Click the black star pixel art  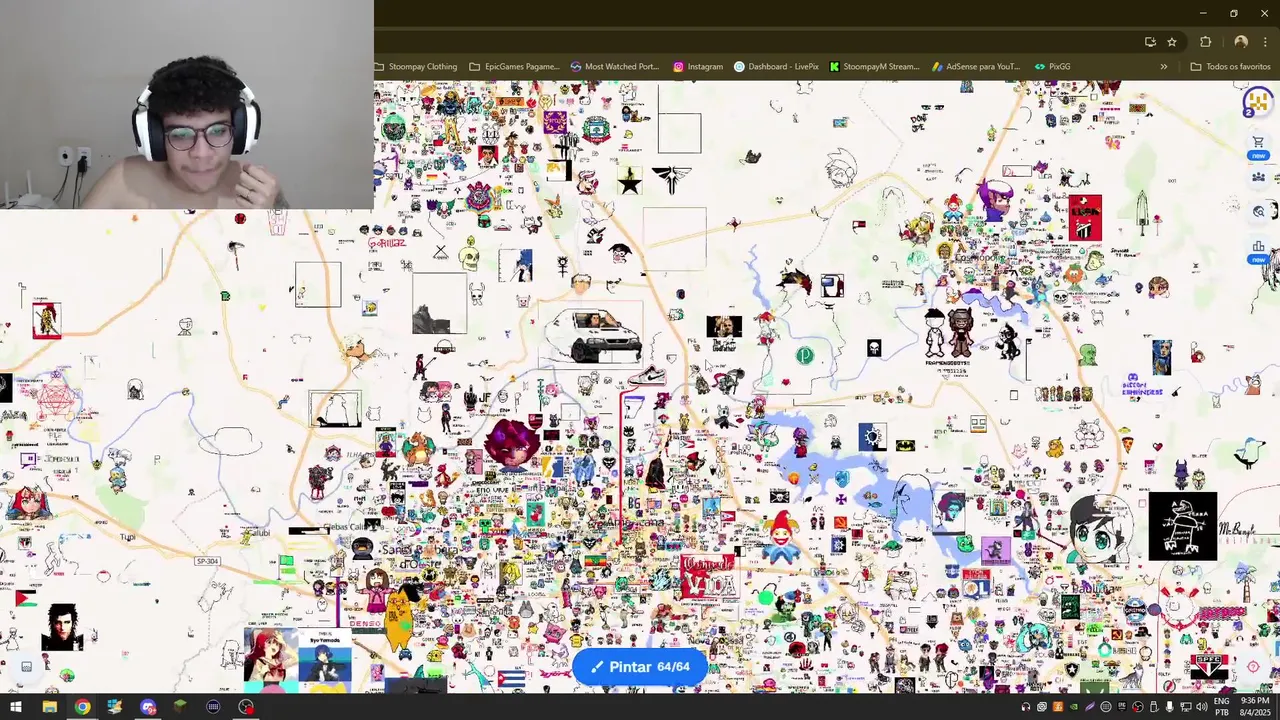[x=630, y=182]
